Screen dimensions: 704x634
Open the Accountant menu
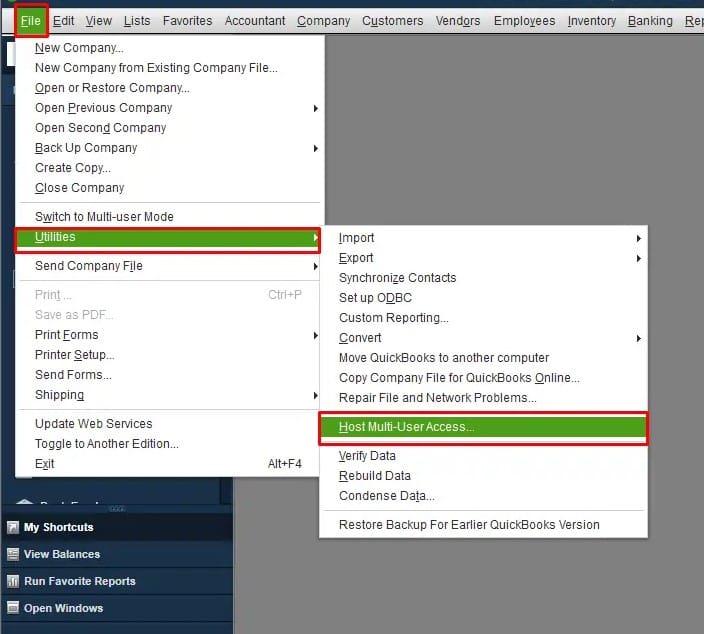tap(255, 21)
